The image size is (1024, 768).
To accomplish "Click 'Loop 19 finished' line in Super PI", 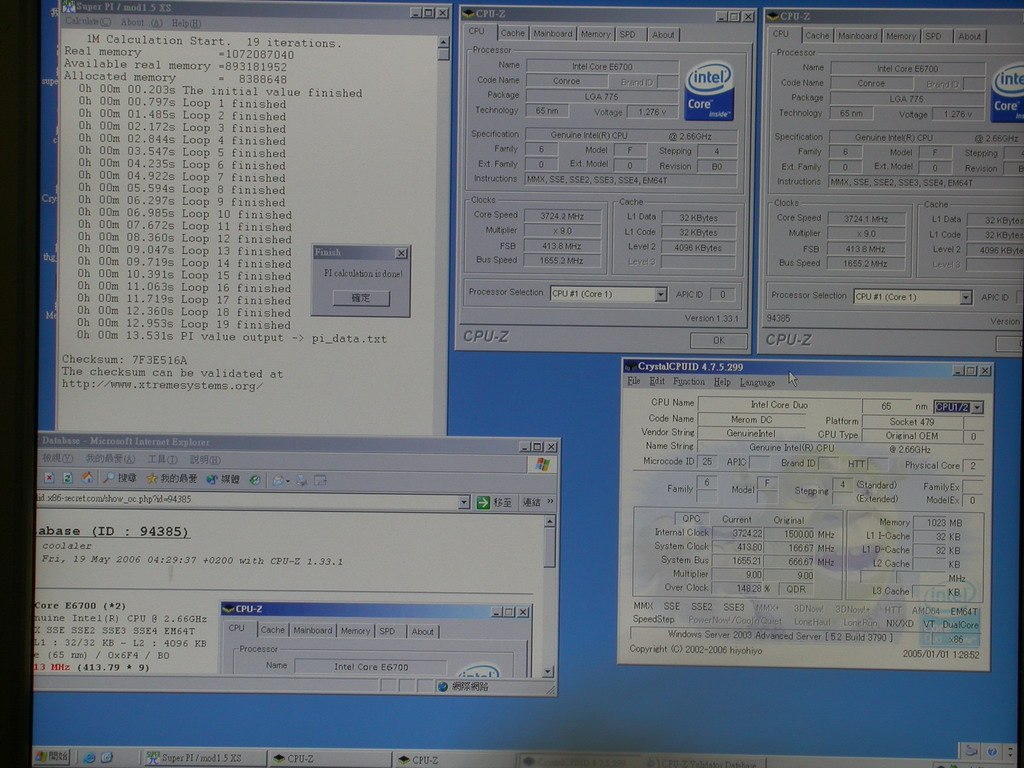I will coord(184,325).
